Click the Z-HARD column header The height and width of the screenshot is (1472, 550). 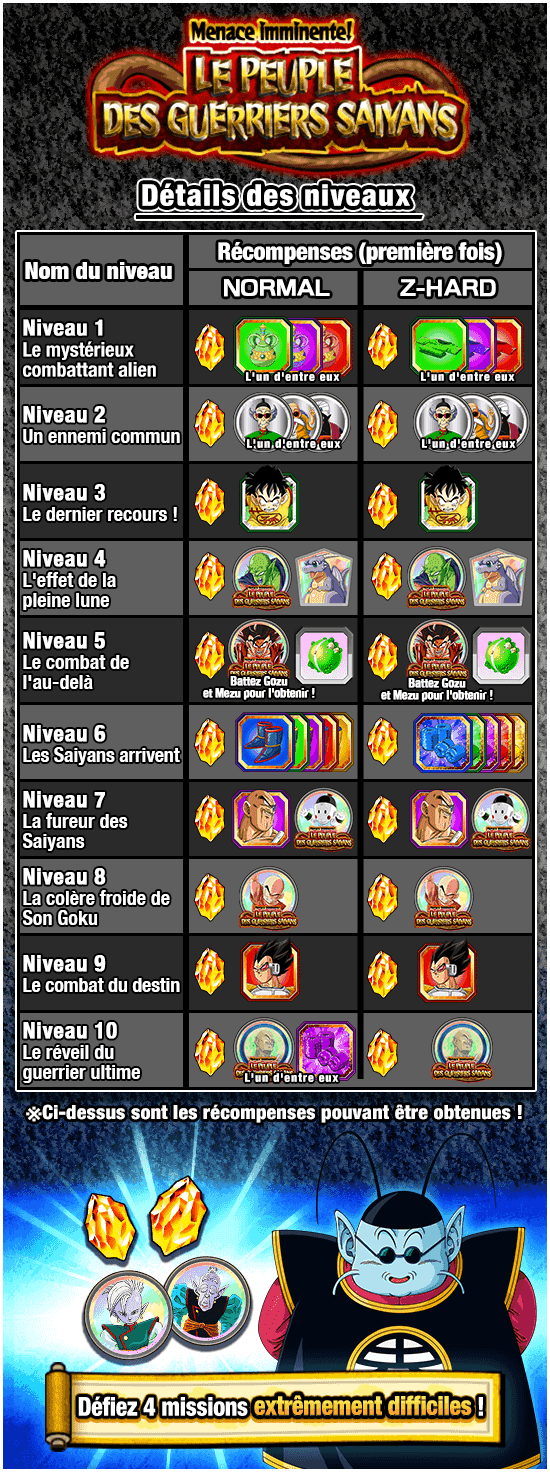pyautogui.click(x=447, y=288)
